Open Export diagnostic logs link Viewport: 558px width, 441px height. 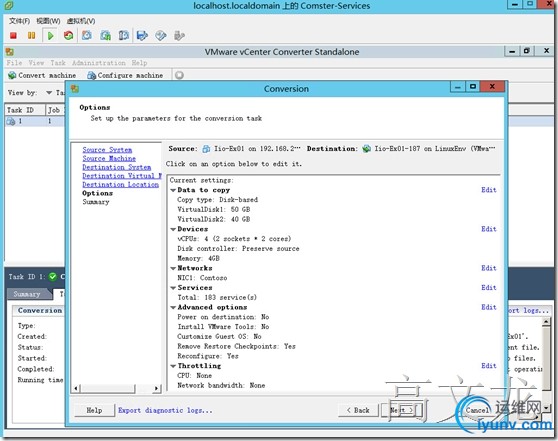[x=165, y=410]
